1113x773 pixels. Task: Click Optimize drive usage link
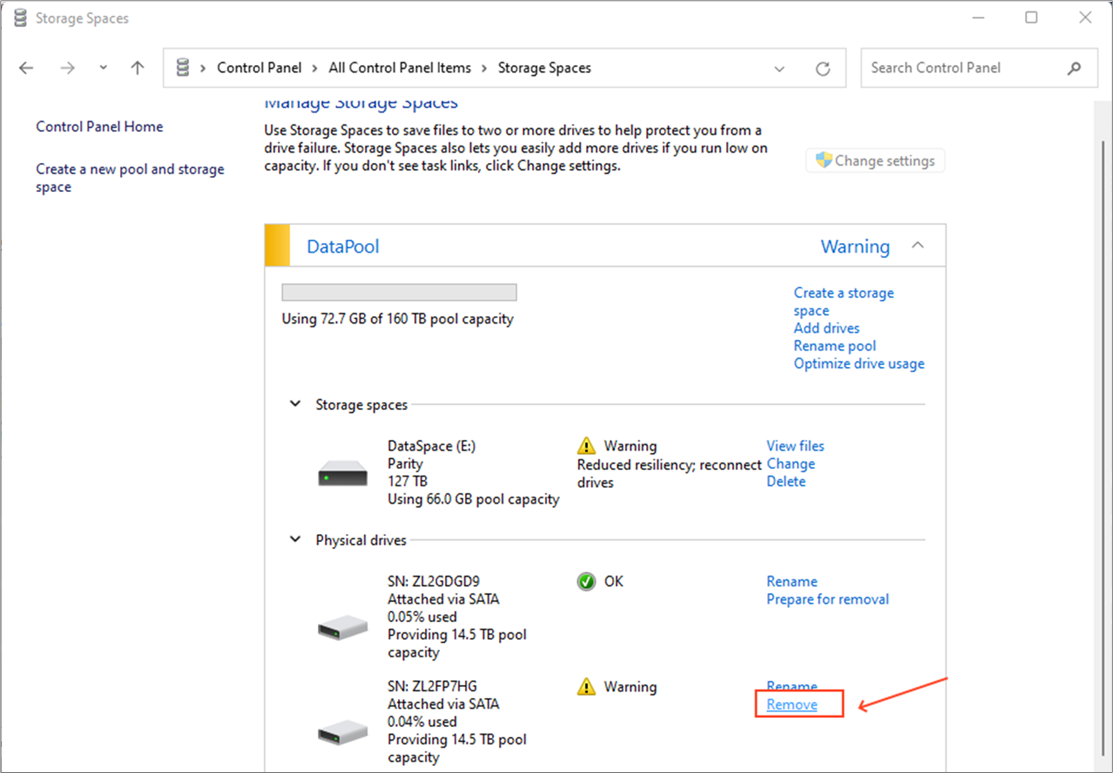pyautogui.click(x=859, y=363)
